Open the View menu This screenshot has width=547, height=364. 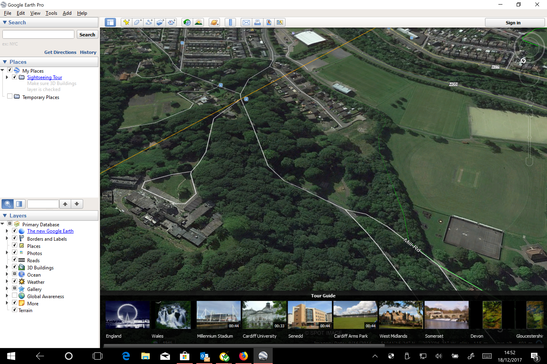tap(35, 13)
